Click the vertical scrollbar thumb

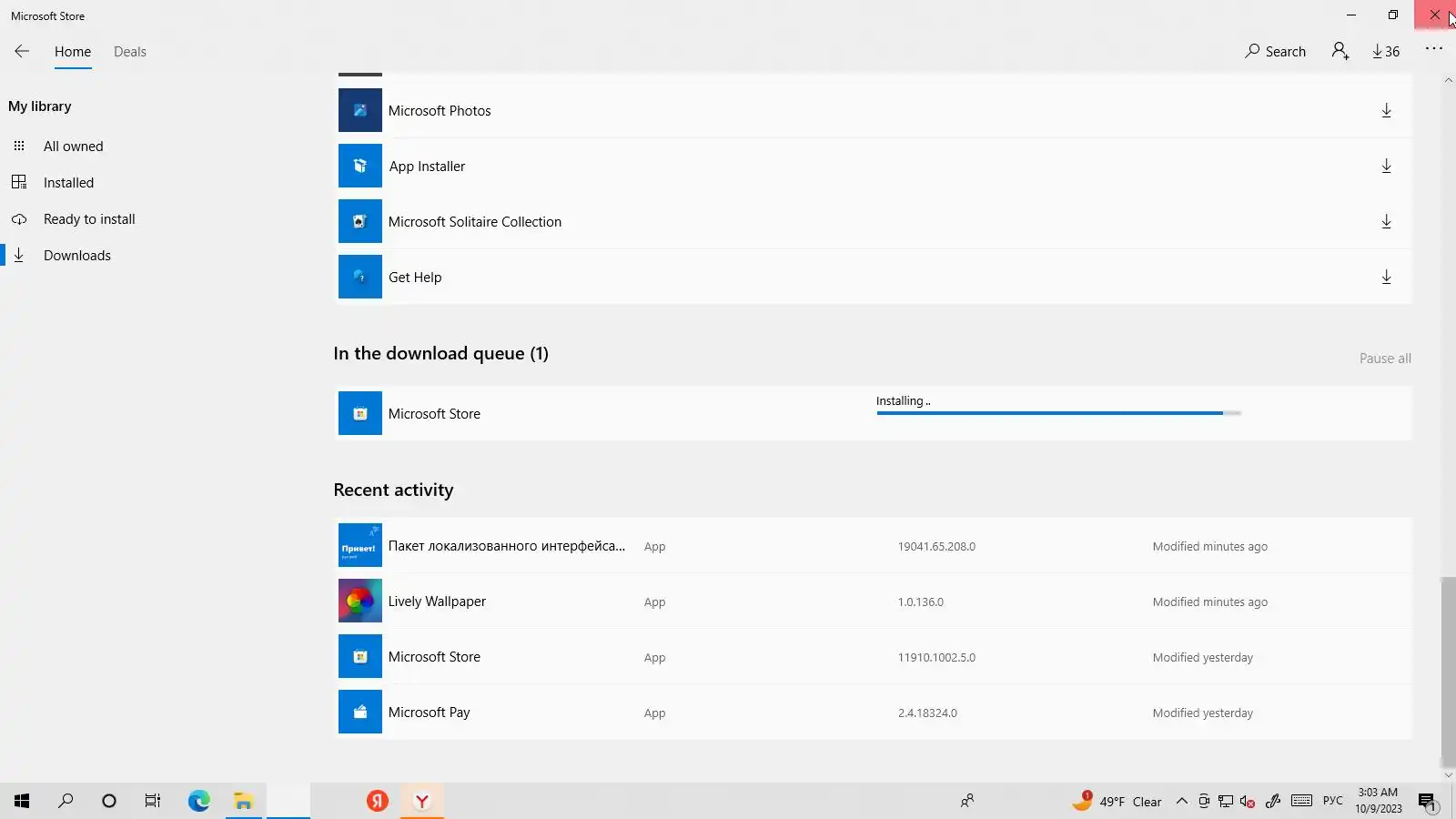(x=1448, y=673)
